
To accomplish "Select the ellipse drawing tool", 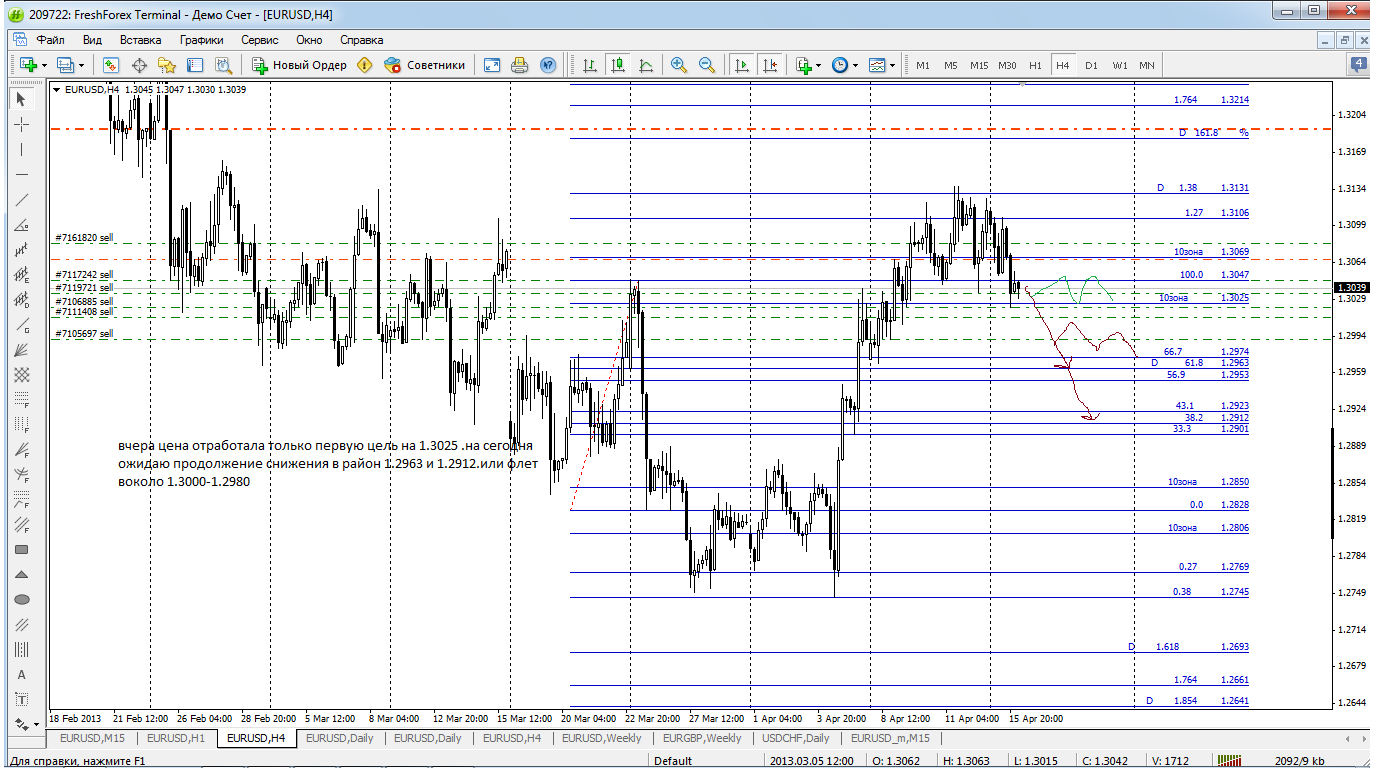I will [x=22, y=600].
